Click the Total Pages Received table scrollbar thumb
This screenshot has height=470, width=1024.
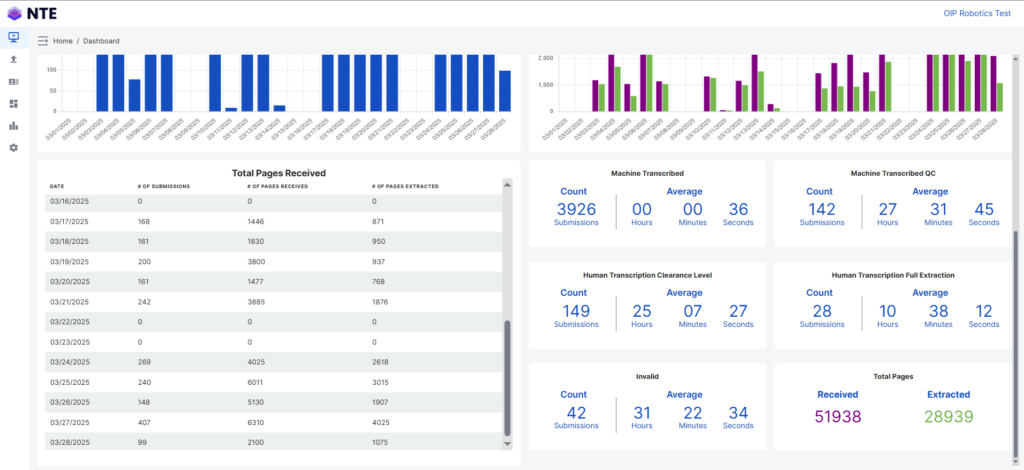point(507,378)
